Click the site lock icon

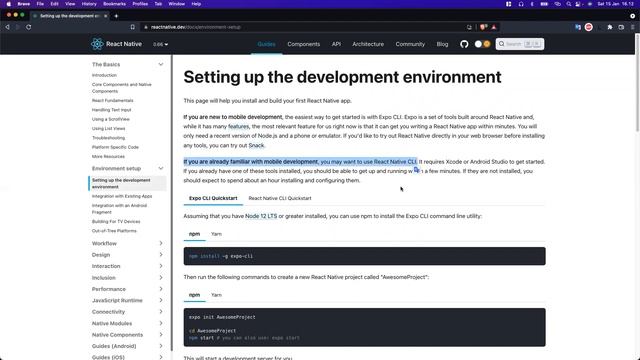(x=145, y=27)
